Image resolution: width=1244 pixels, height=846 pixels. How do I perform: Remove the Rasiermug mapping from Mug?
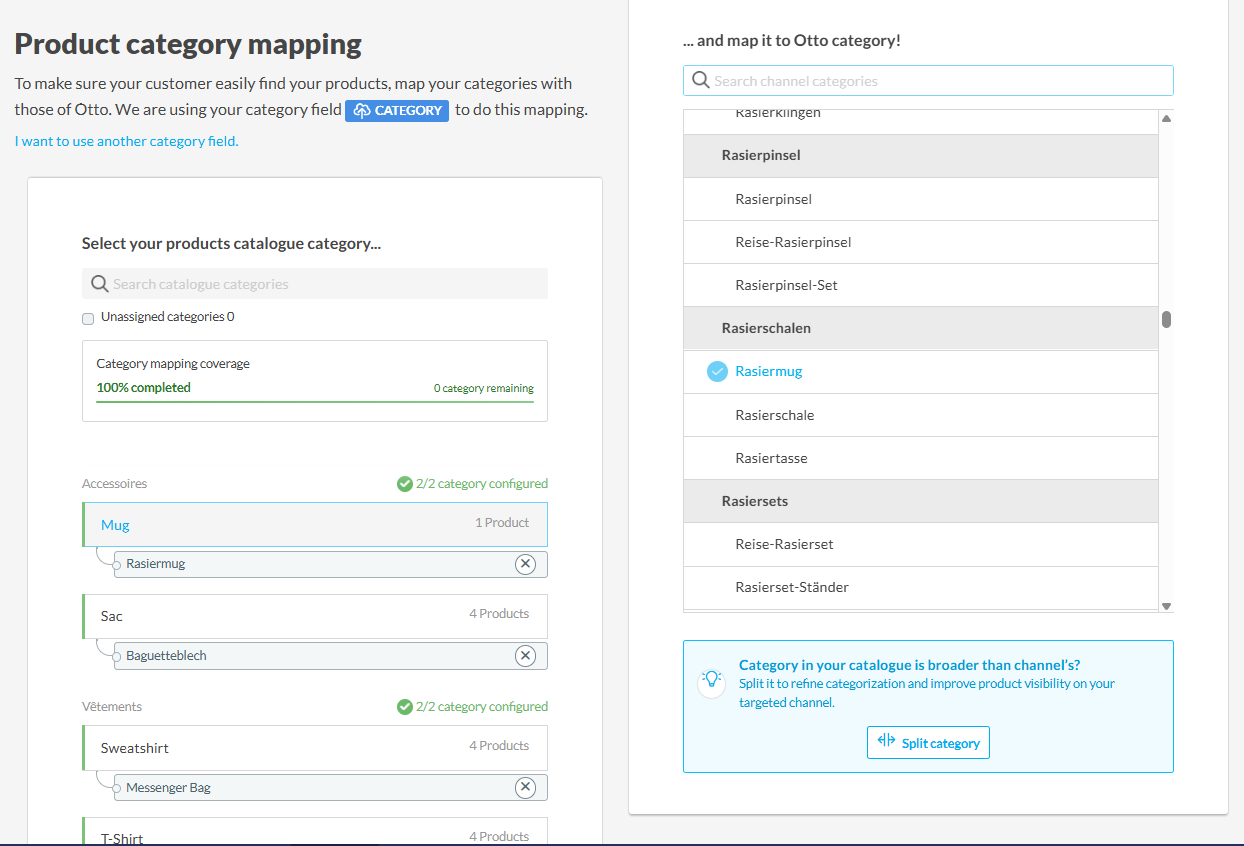(525, 564)
